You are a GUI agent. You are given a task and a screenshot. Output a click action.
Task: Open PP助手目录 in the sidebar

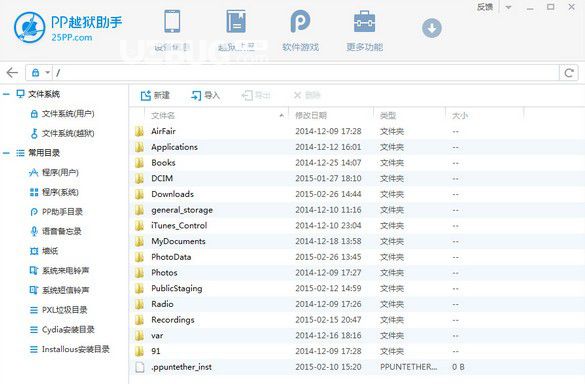(56, 212)
